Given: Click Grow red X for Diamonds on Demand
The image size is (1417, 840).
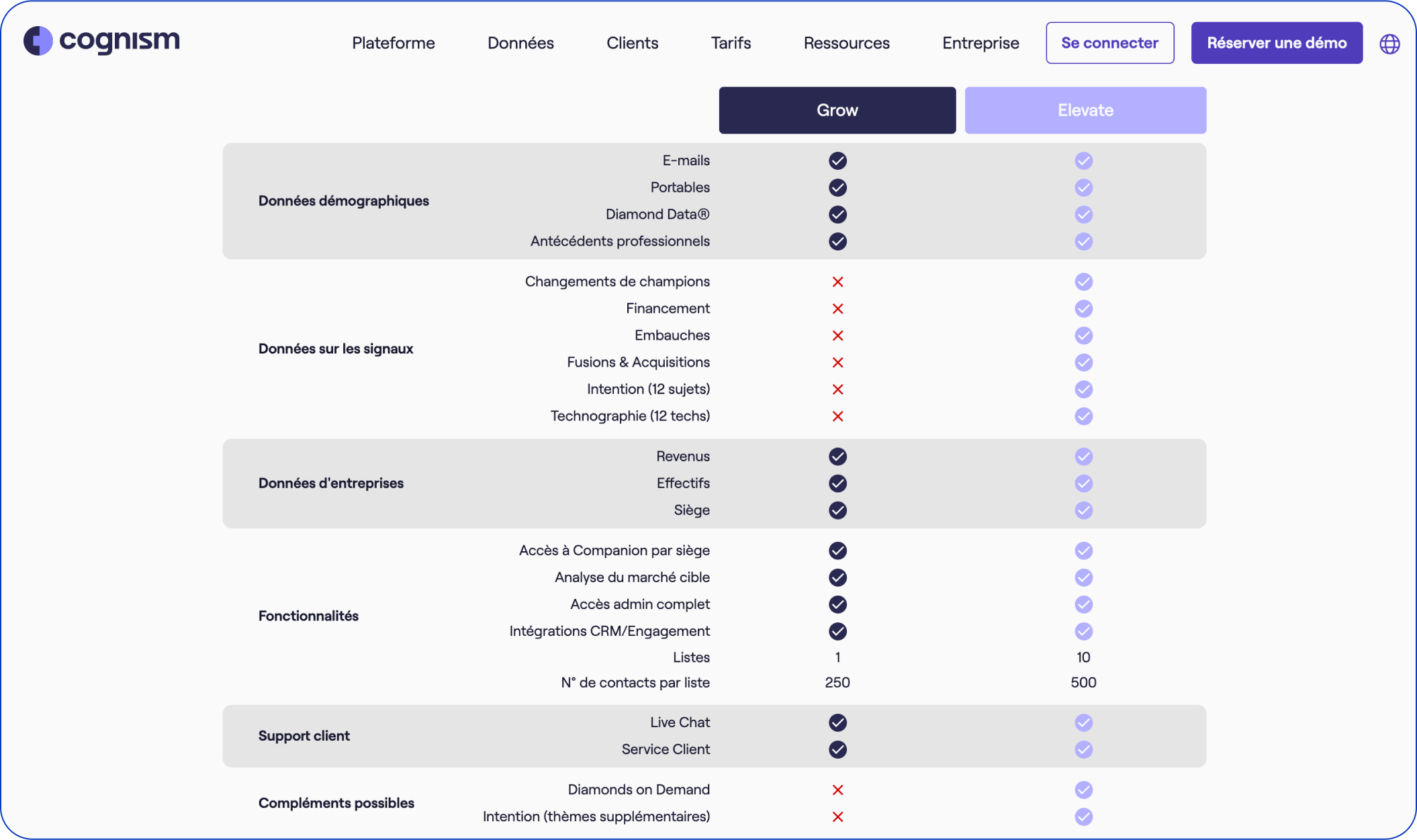Looking at the screenshot, I should (x=837, y=790).
